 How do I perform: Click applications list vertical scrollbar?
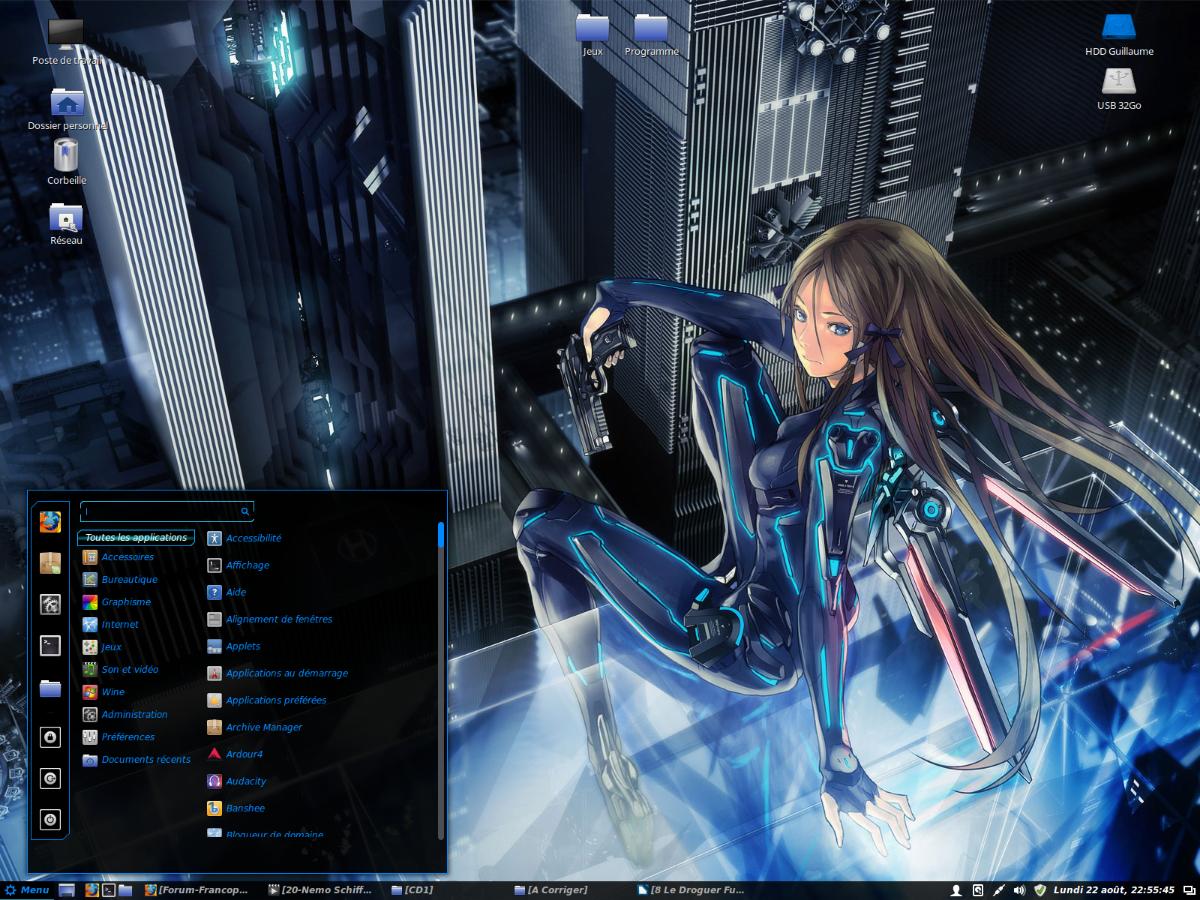coord(441,680)
